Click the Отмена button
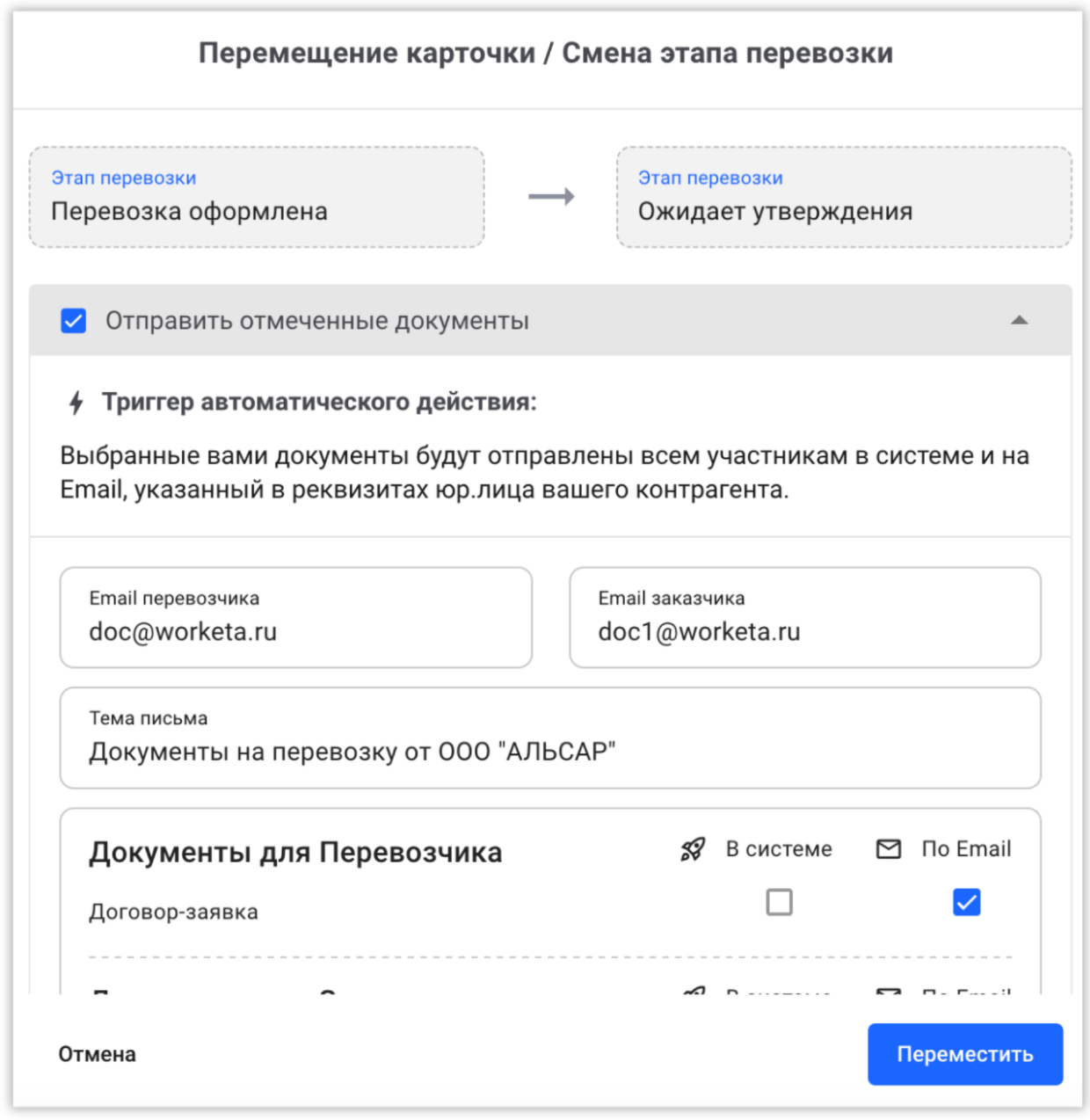 tap(97, 1053)
